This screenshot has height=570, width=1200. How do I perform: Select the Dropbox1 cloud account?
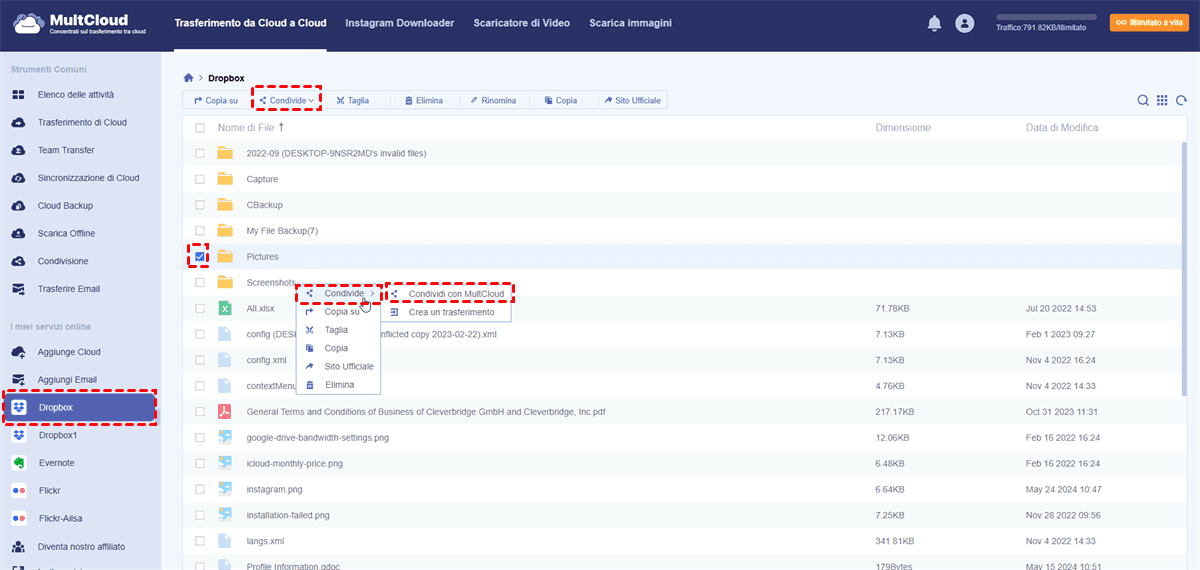(x=58, y=435)
